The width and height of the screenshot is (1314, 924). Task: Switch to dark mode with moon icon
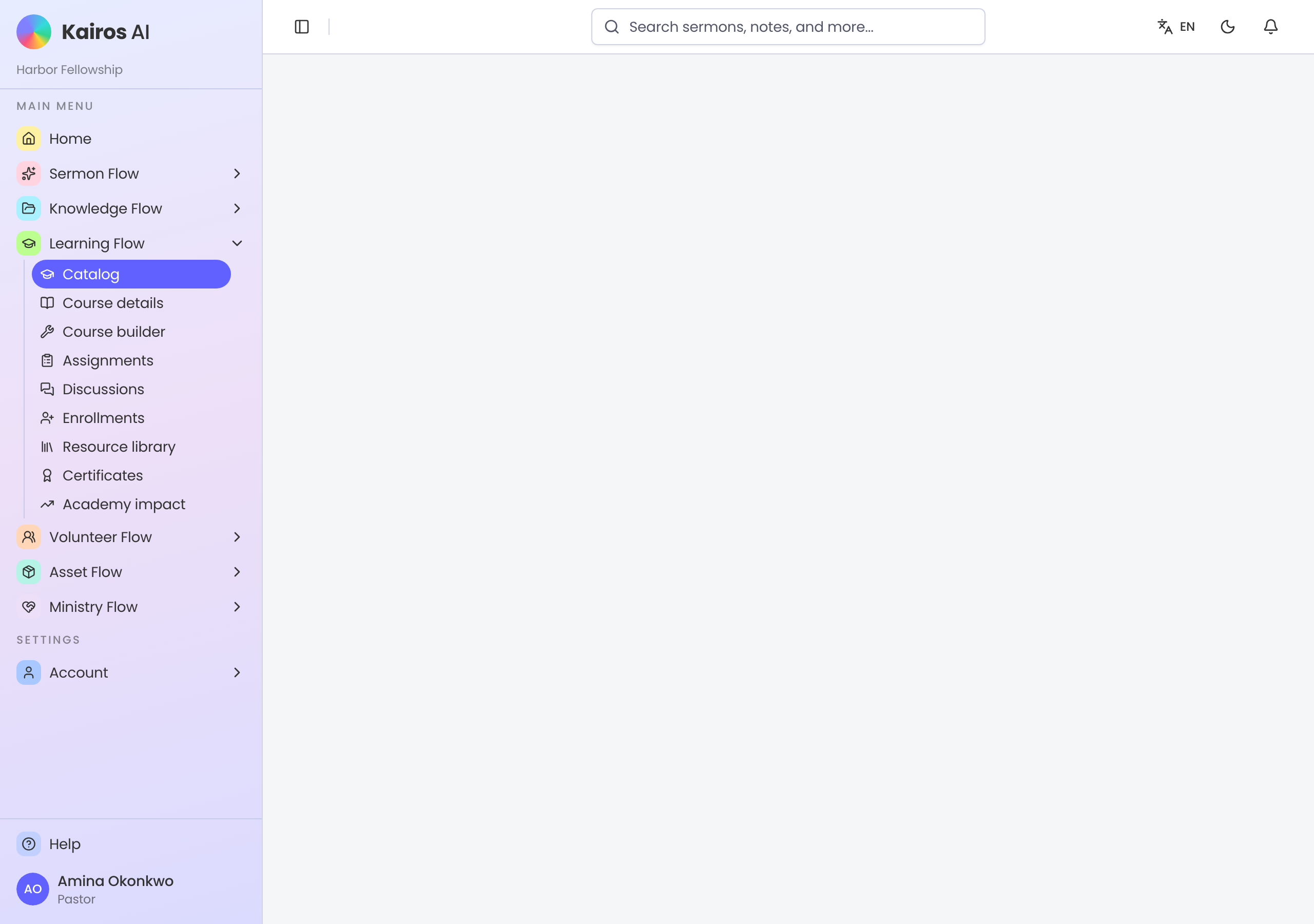(1228, 27)
